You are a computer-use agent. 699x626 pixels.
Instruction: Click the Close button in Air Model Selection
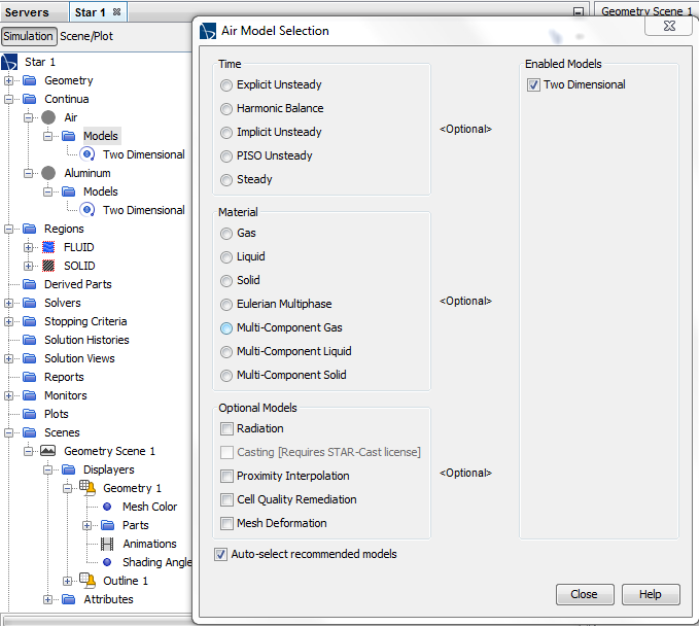[585, 594]
